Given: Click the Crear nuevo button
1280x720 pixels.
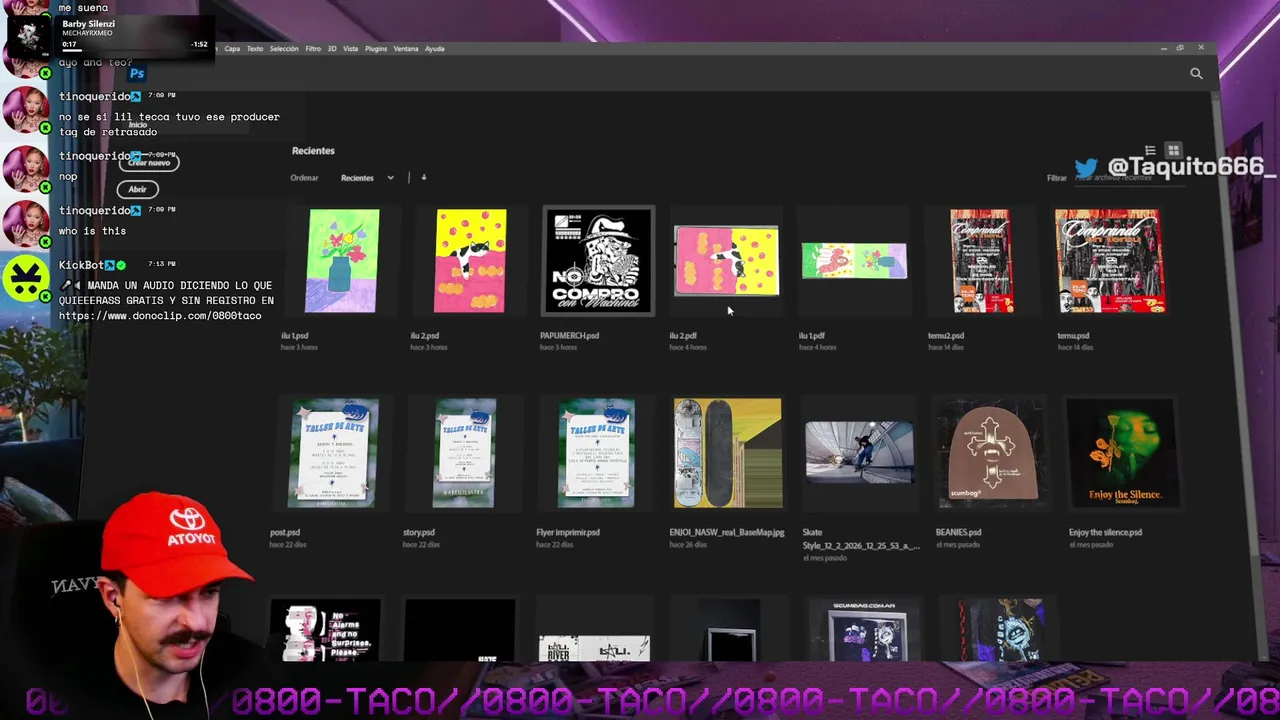Looking at the screenshot, I should pyautogui.click(x=149, y=162).
